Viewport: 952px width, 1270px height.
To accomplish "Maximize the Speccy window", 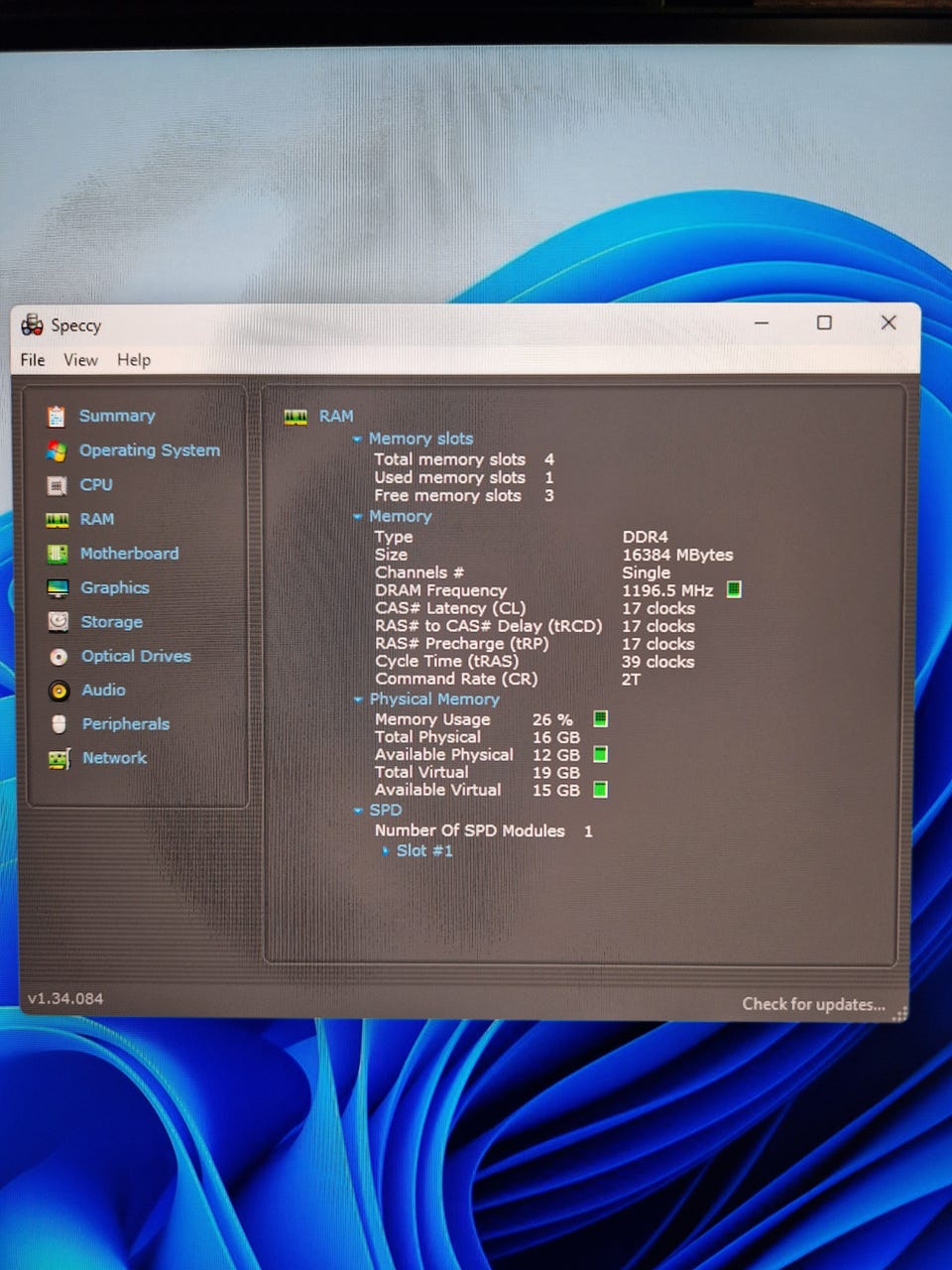I will pos(824,322).
